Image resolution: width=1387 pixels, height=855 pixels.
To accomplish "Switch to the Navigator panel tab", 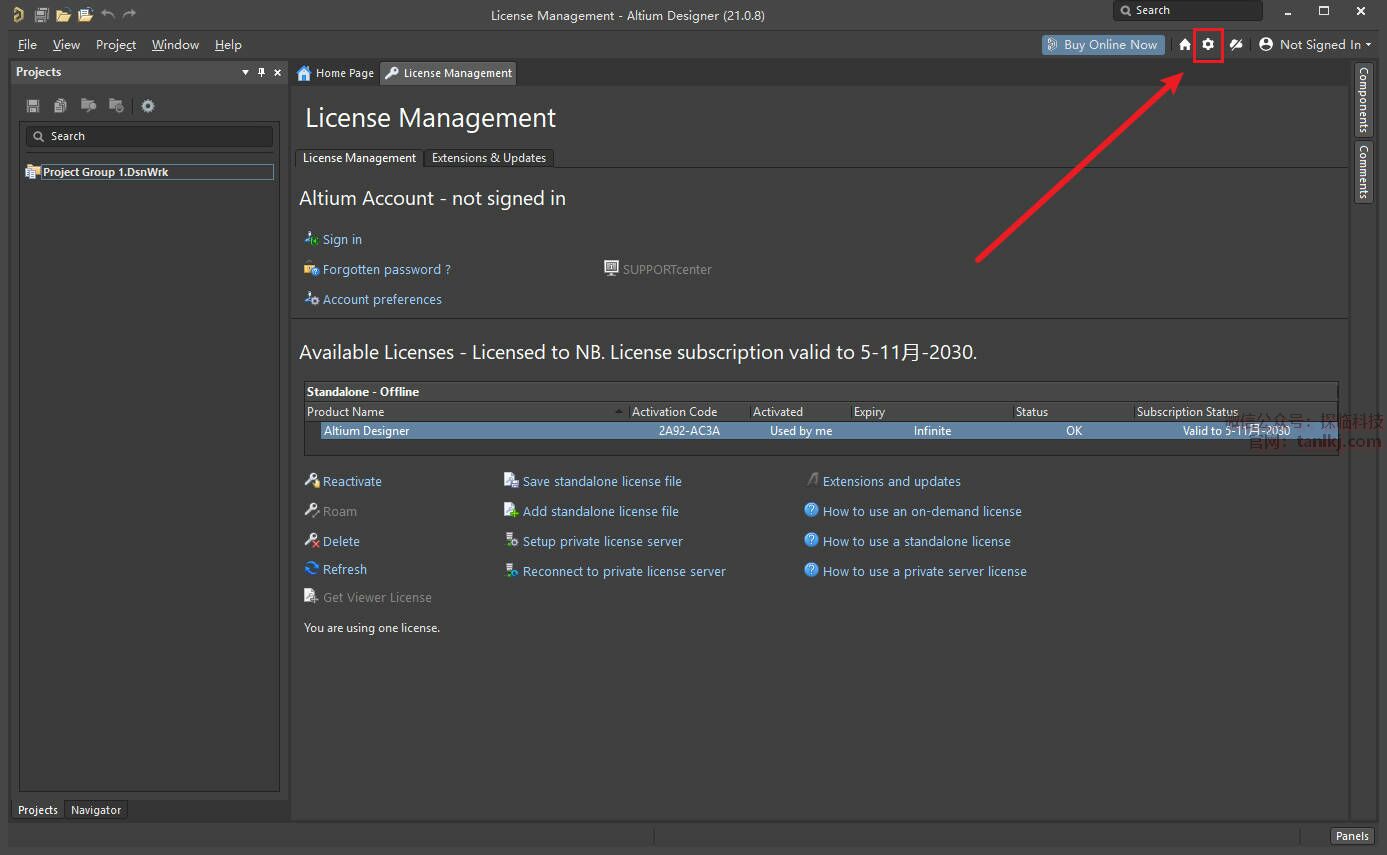I will point(96,810).
